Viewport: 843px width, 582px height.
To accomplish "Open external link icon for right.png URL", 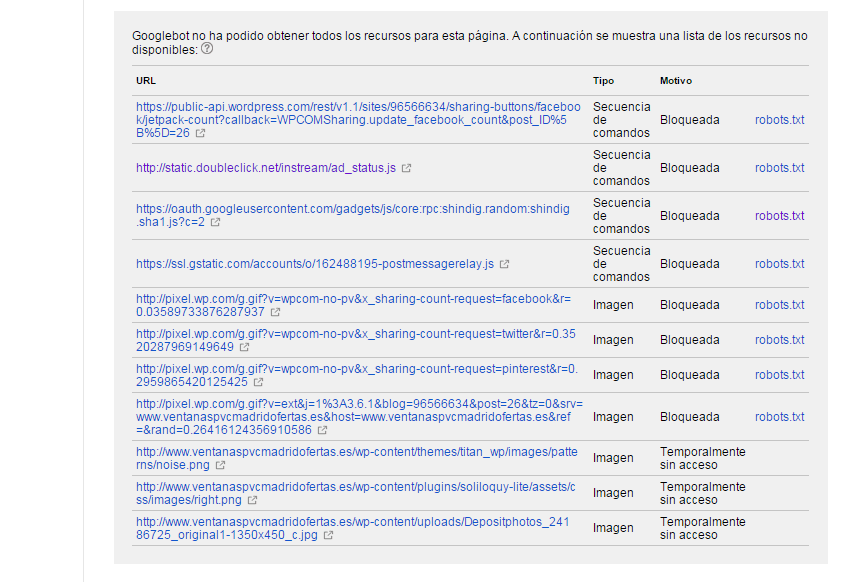I will [x=252, y=500].
